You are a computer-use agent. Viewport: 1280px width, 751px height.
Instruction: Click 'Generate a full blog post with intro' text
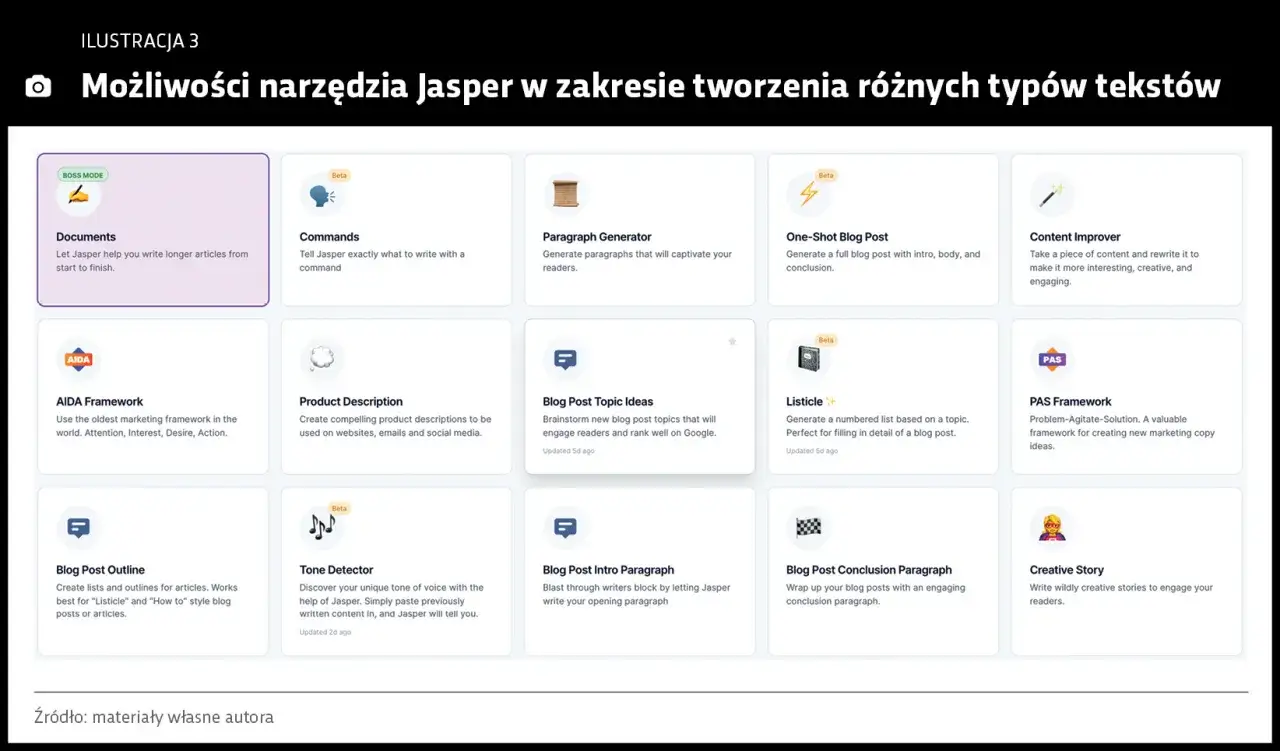pos(883,261)
